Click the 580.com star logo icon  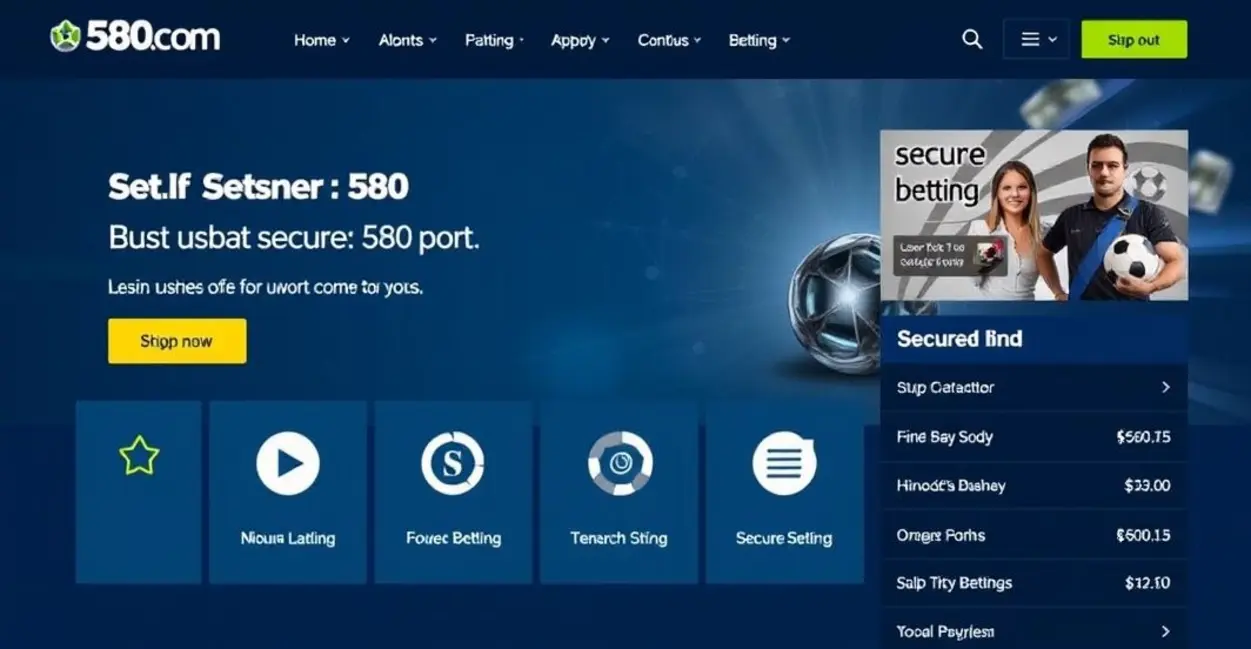point(65,37)
